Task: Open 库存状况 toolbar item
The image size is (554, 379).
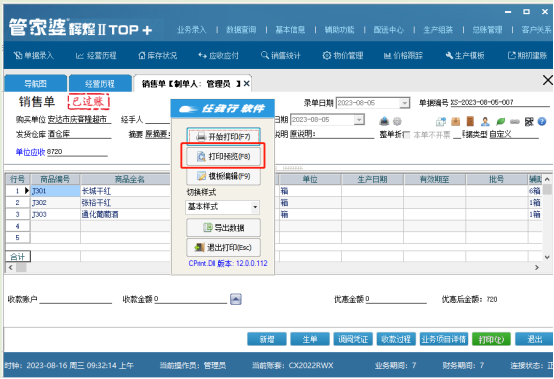Action: click(x=158, y=55)
